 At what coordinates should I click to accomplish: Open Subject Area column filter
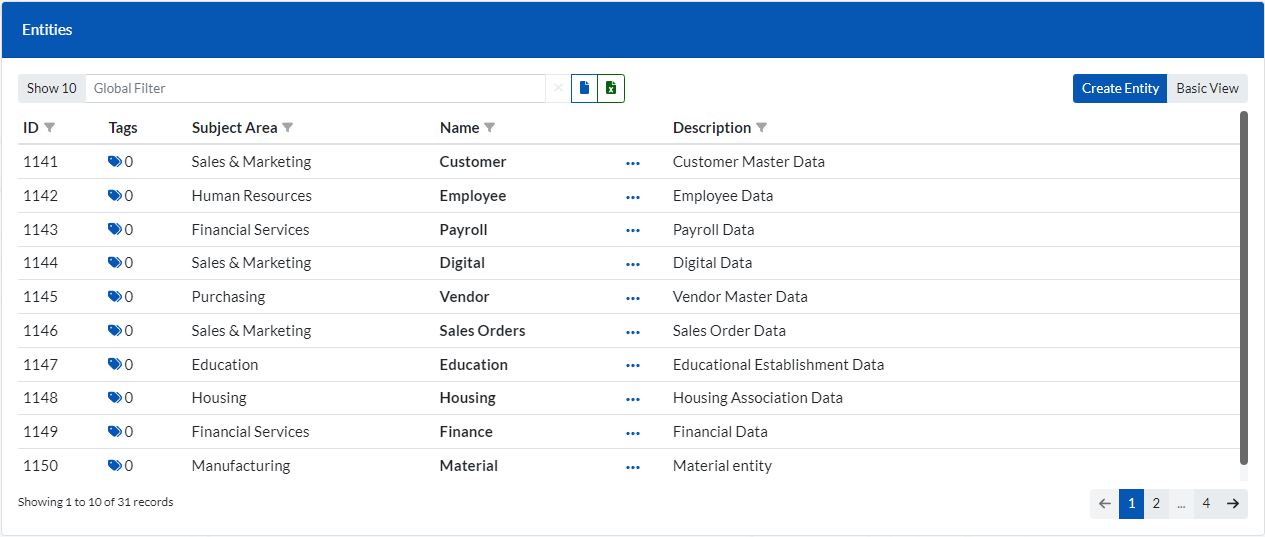pos(288,128)
